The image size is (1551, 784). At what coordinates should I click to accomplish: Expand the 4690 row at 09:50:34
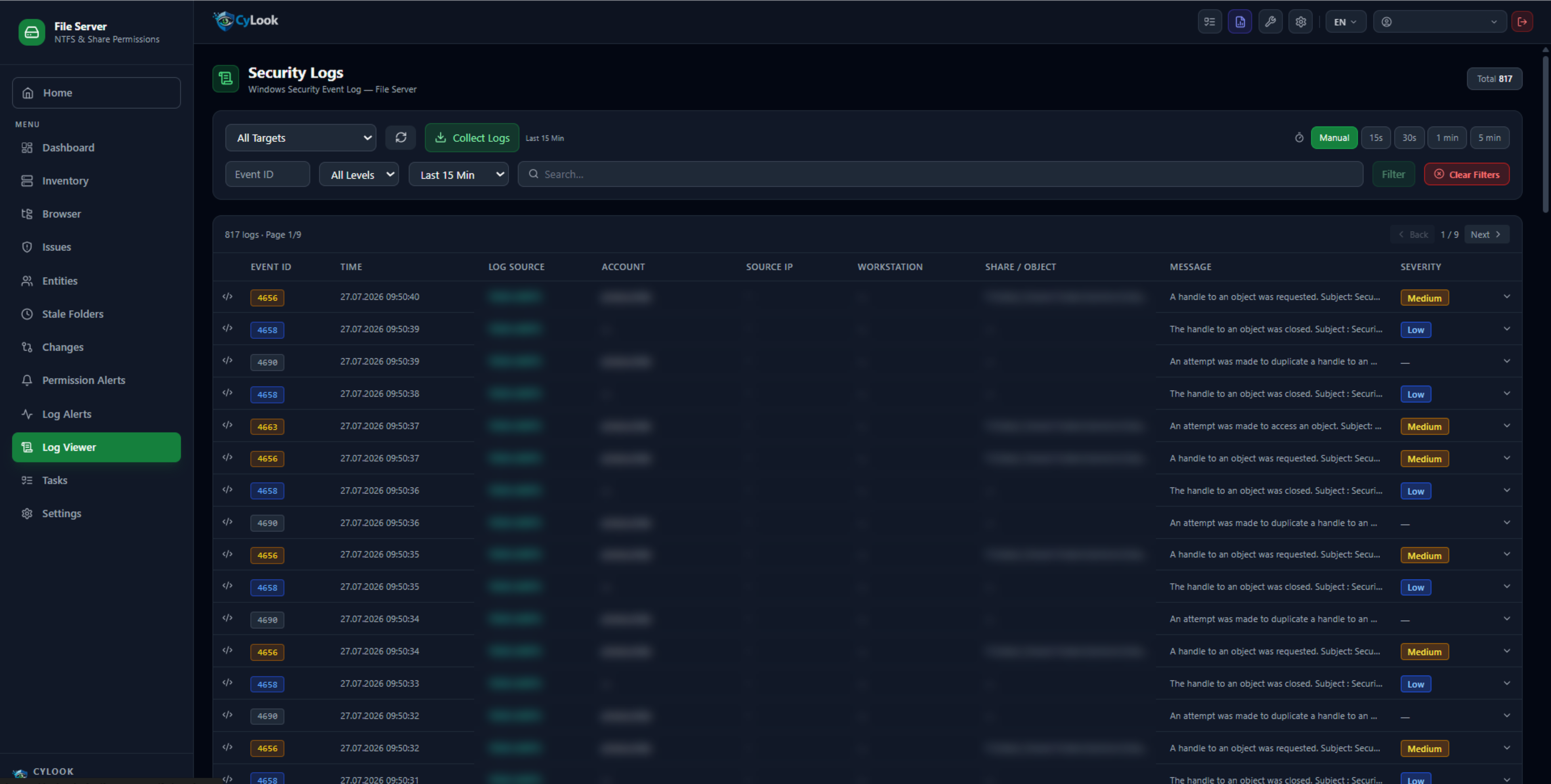click(x=1507, y=618)
